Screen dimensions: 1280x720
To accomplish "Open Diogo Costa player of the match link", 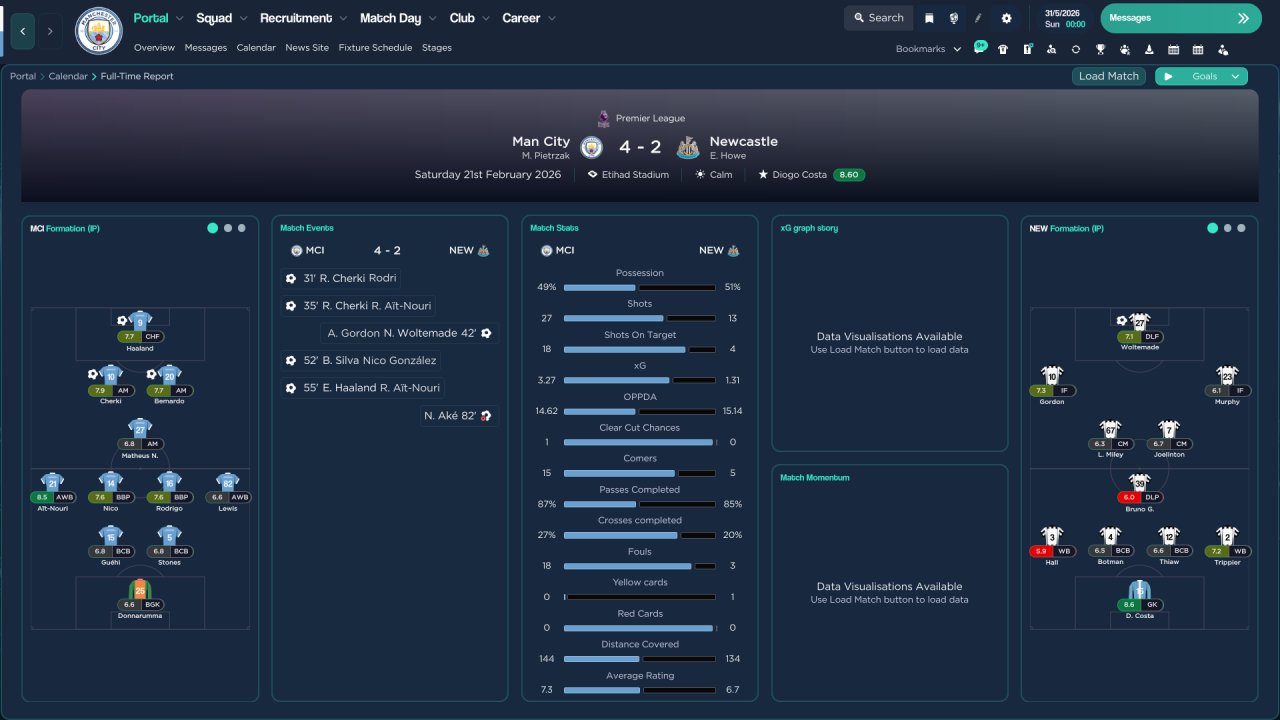I will click(799, 174).
